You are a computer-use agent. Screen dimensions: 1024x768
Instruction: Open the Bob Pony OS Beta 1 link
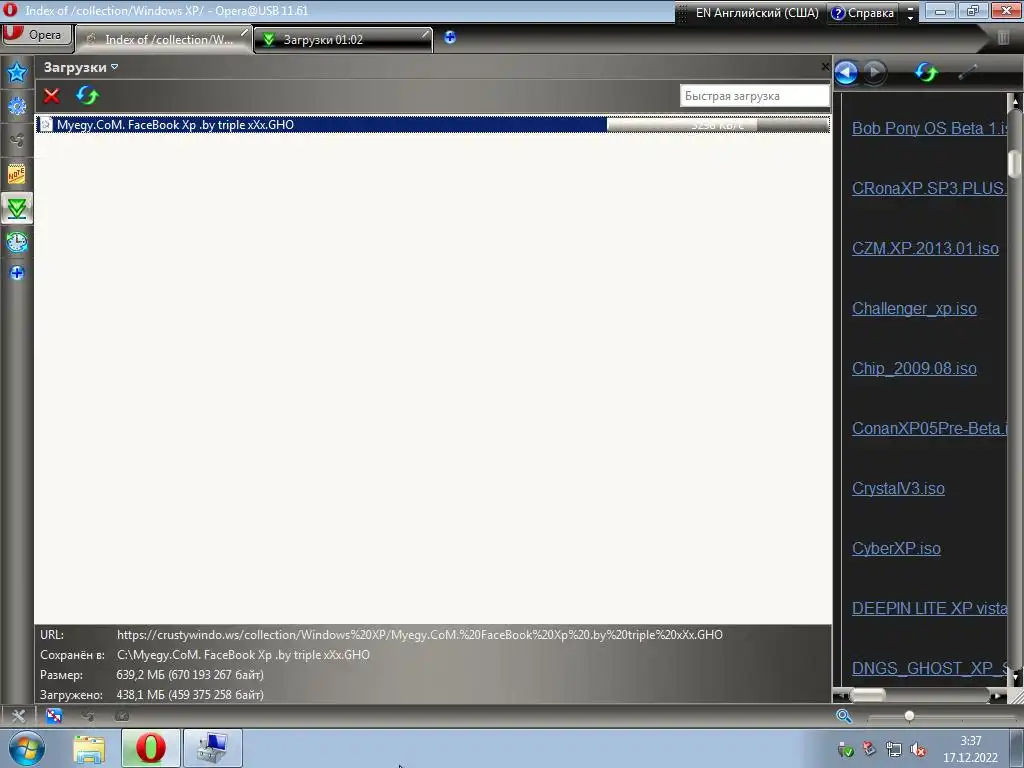pyautogui.click(x=929, y=128)
